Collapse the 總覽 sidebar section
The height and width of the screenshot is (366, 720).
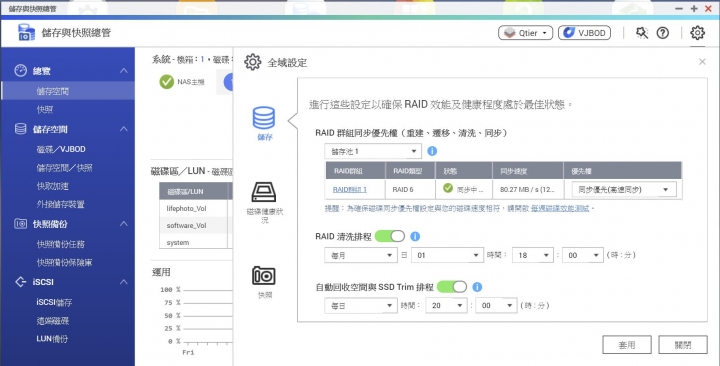(124, 71)
